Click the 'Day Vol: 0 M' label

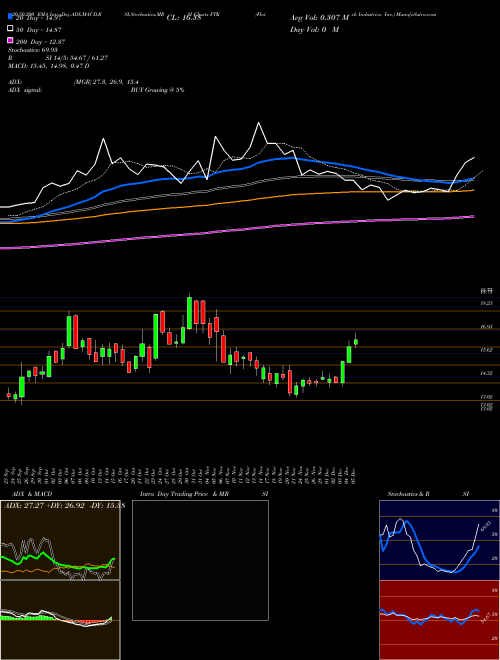tap(315, 29)
